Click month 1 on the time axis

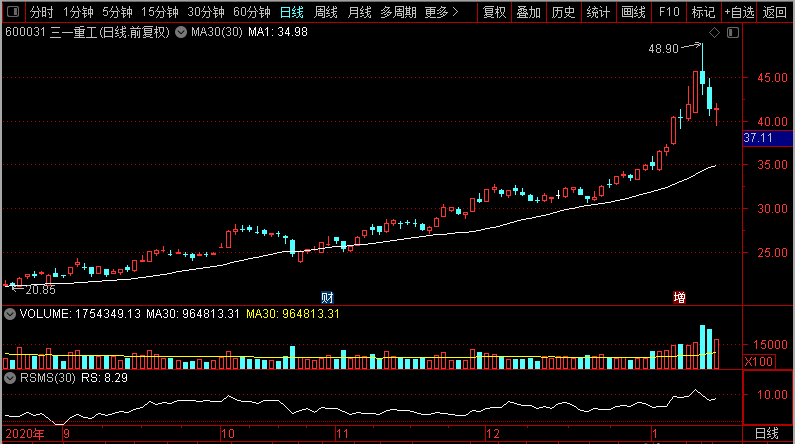[655, 434]
